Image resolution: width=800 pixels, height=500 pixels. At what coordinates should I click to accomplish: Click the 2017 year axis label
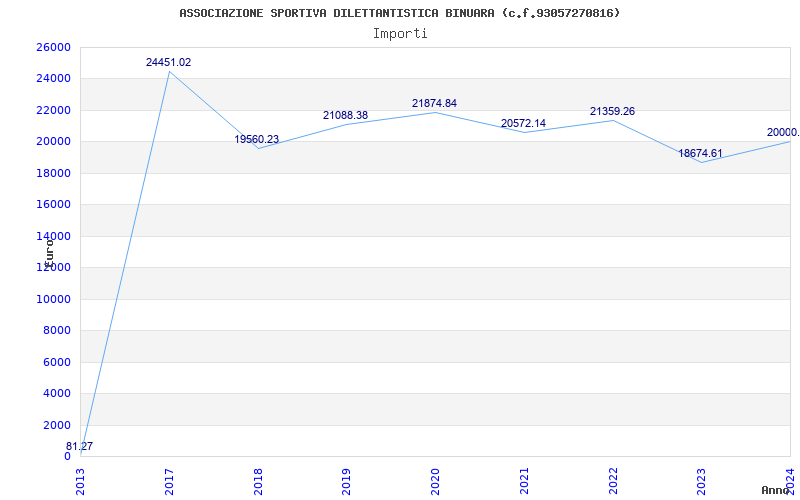click(169, 482)
